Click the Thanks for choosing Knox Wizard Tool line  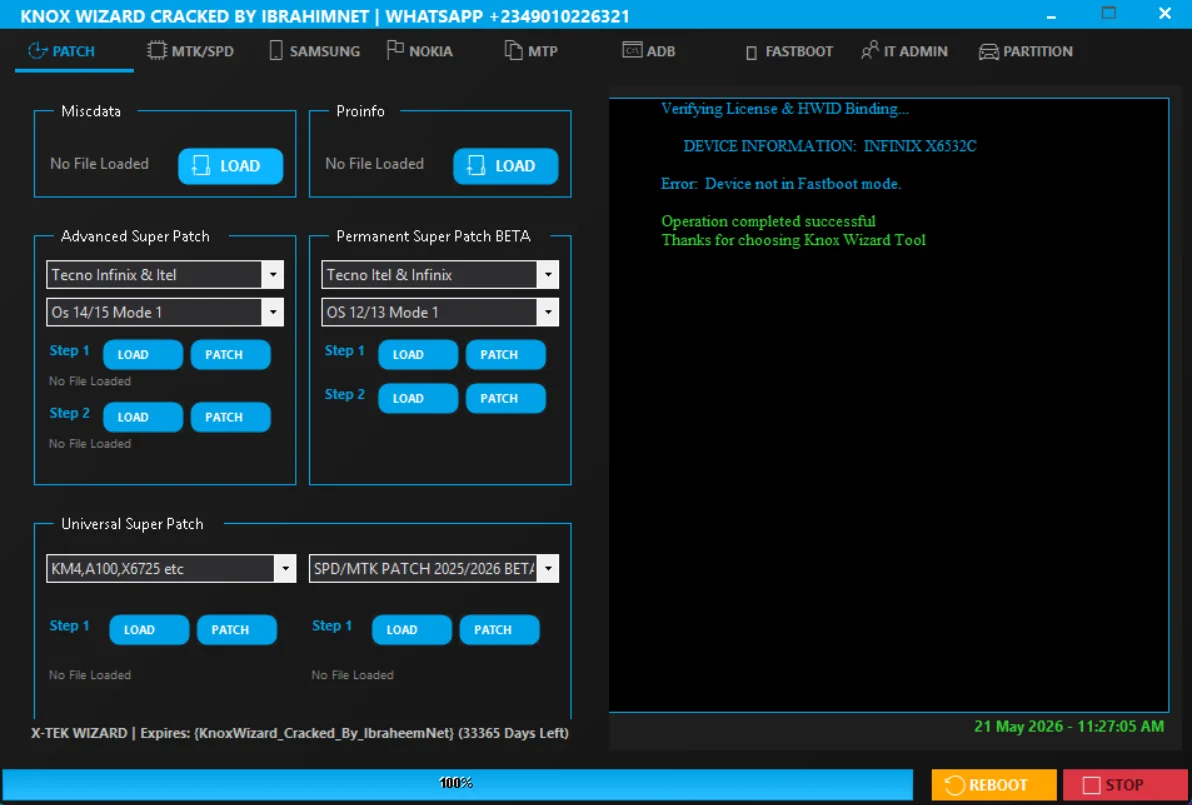[793, 240]
